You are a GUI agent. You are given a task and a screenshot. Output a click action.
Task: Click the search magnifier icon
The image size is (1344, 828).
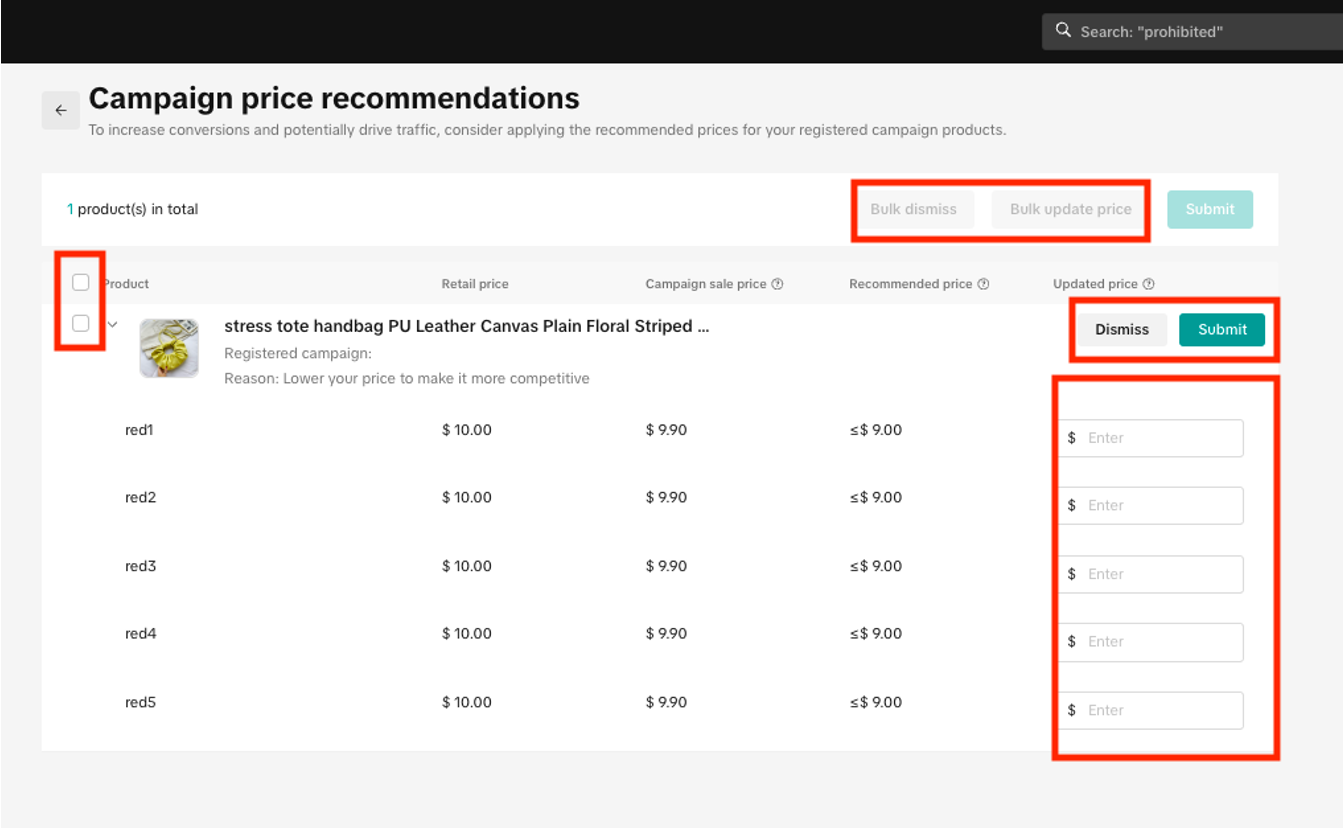(x=1064, y=31)
